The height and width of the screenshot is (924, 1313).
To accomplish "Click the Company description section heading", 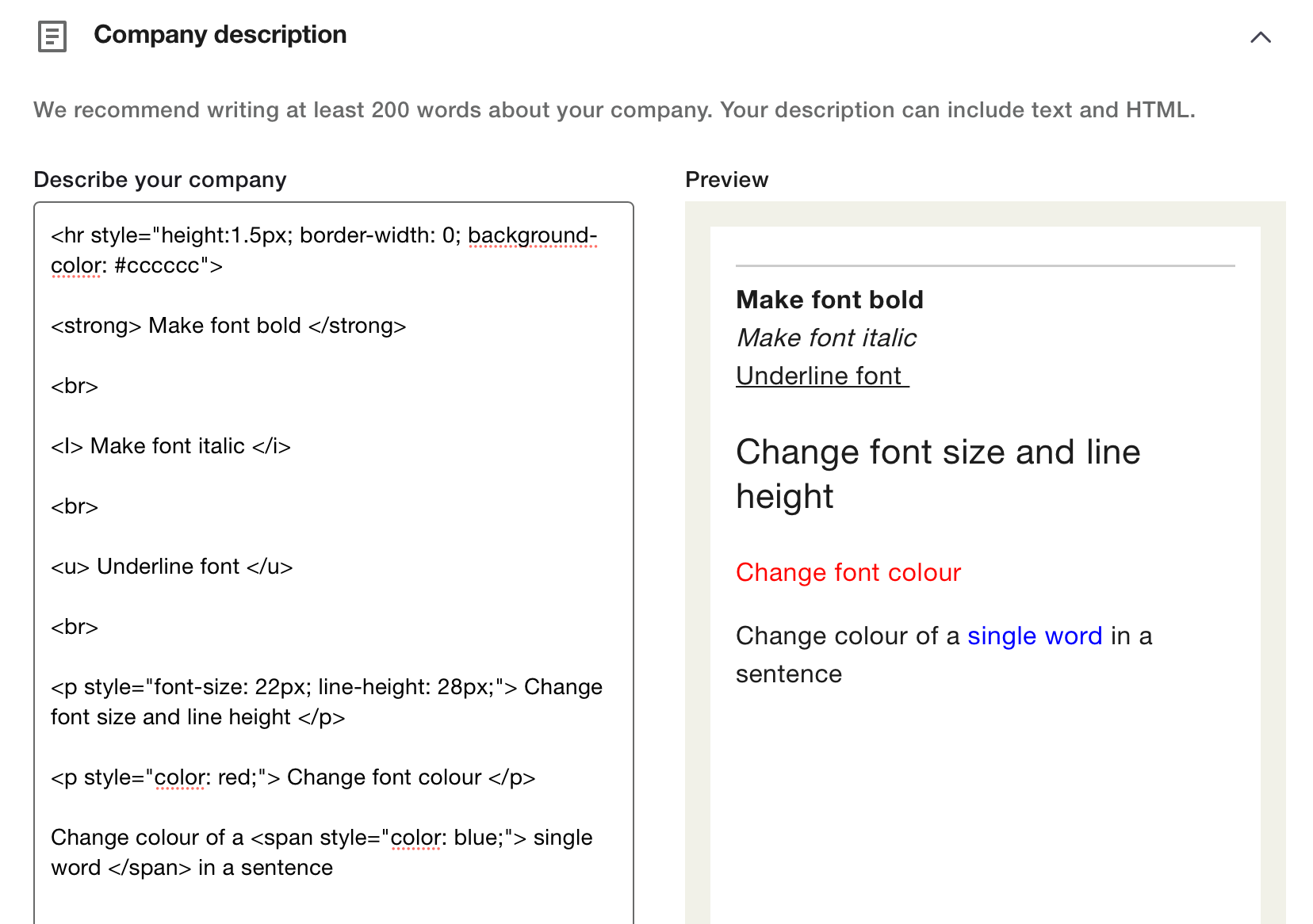I will pos(220,35).
